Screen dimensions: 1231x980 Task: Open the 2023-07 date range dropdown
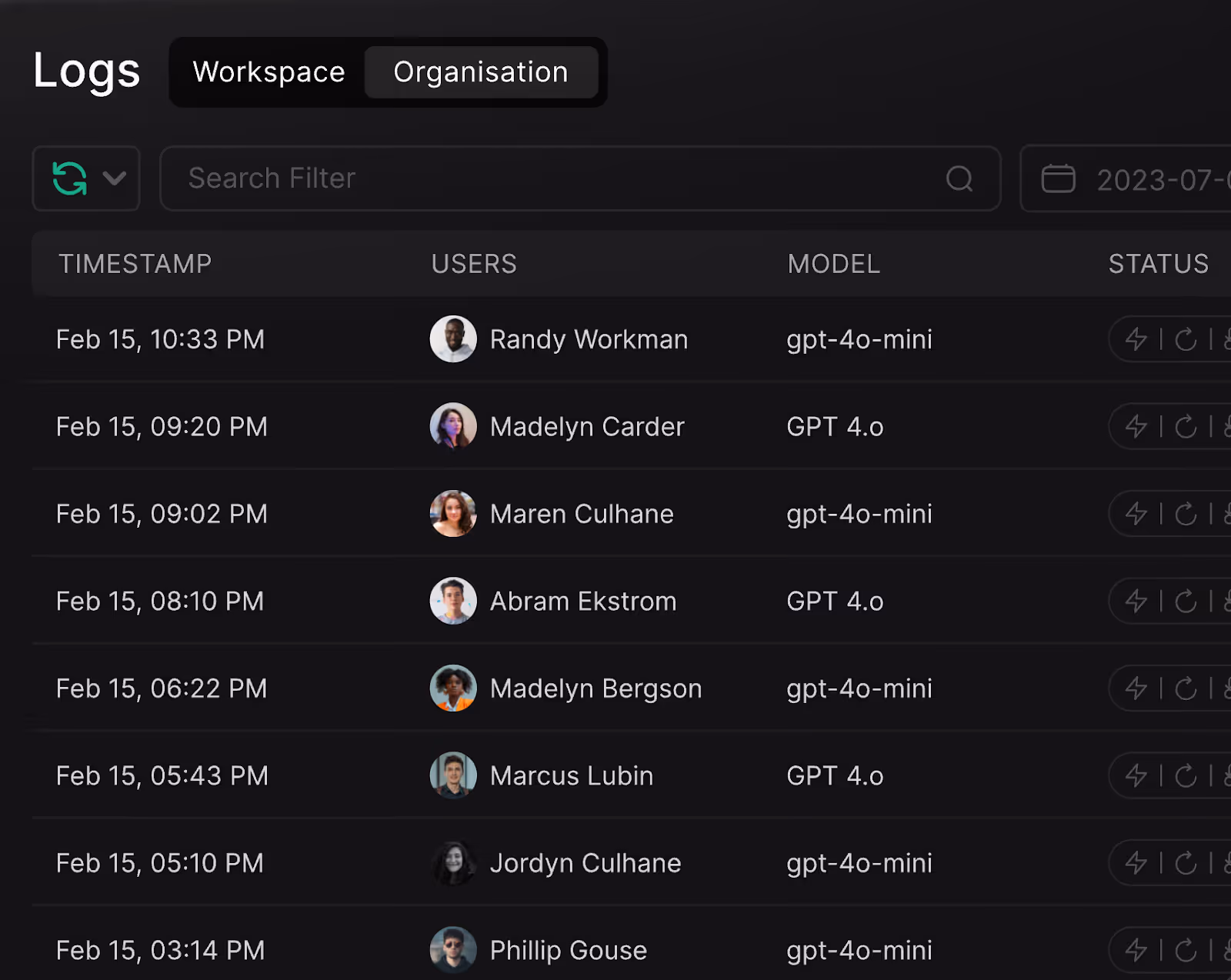(1126, 178)
